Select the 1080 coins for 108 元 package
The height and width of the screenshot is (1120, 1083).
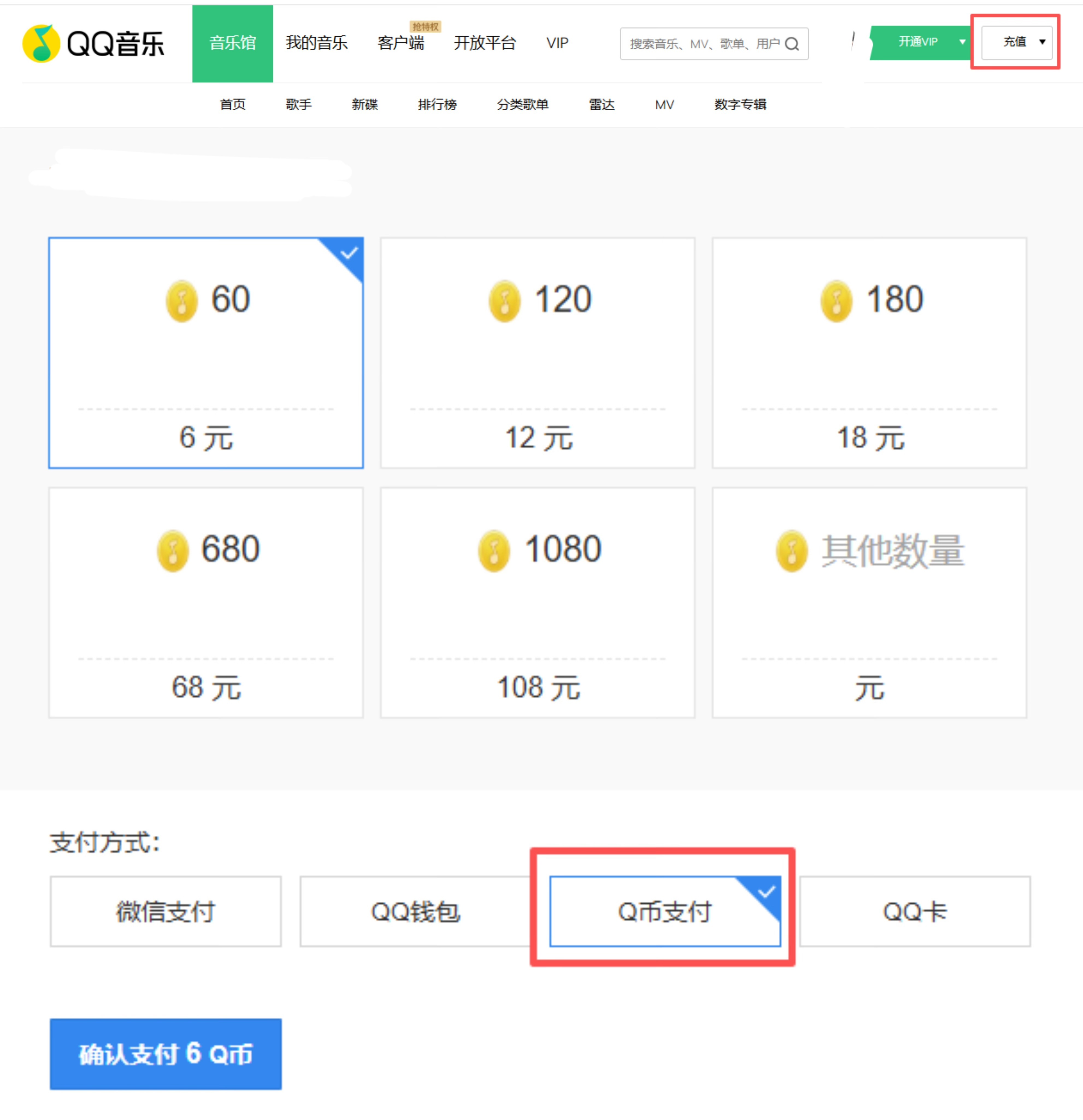[538, 603]
